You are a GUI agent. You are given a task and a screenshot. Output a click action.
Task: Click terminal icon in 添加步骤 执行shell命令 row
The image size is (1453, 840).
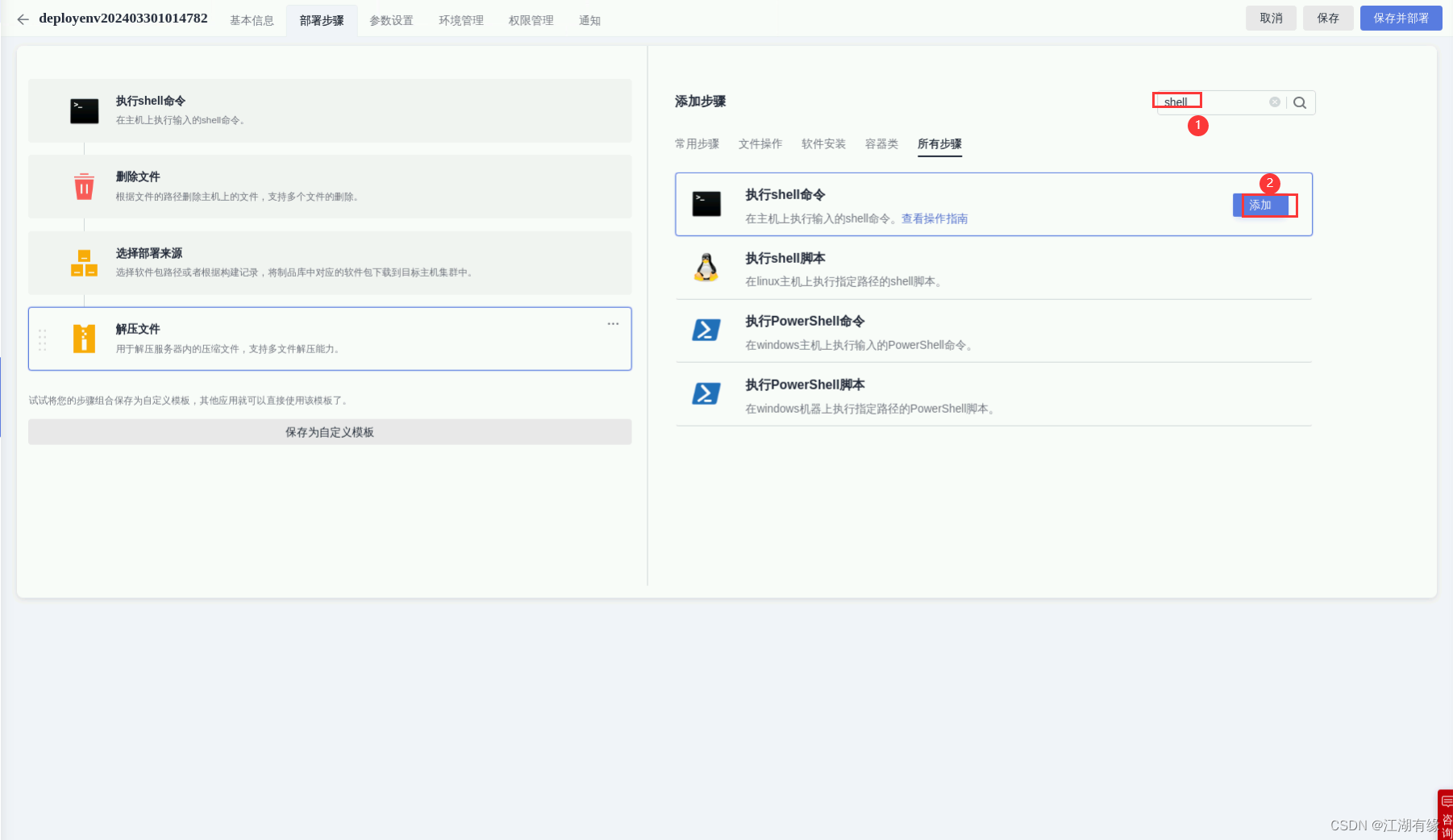[x=706, y=204]
